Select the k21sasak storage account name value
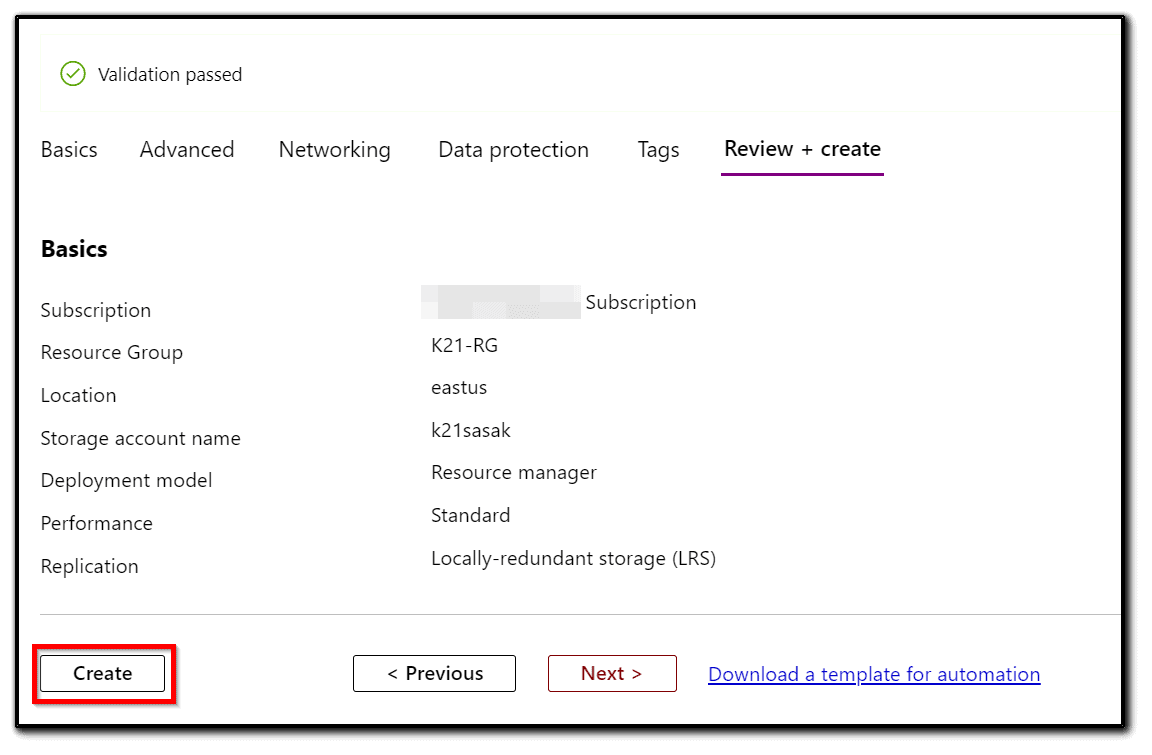The image size is (1152, 755). point(471,431)
